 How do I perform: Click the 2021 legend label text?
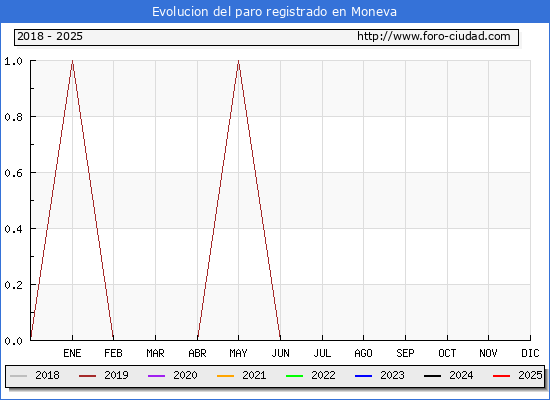(x=254, y=375)
